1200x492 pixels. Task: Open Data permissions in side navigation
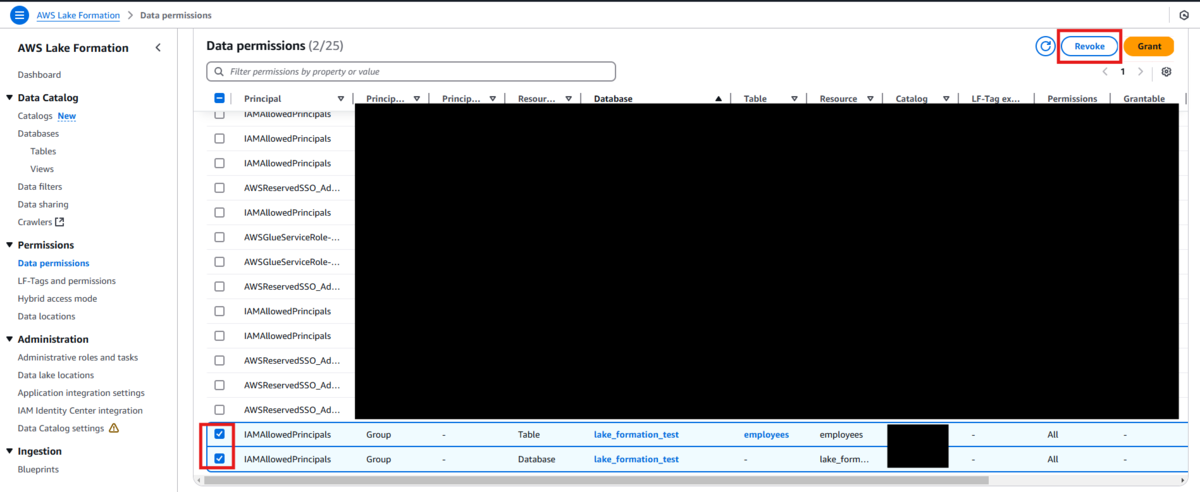pyautogui.click(x=53, y=263)
